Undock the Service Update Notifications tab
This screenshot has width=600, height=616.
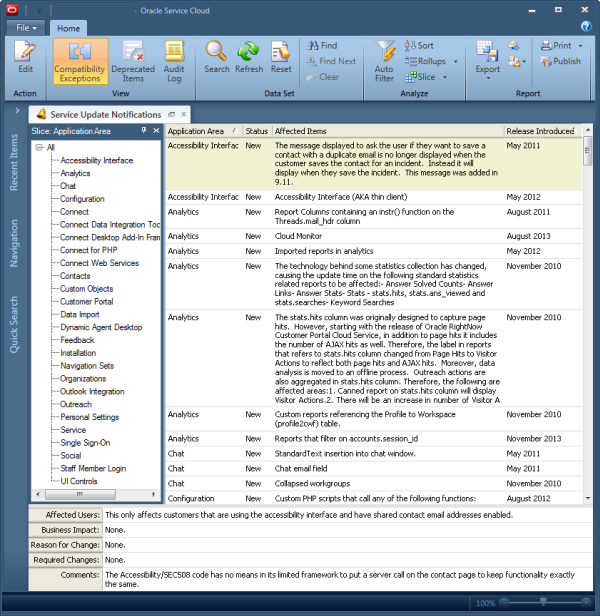click(171, 114)
